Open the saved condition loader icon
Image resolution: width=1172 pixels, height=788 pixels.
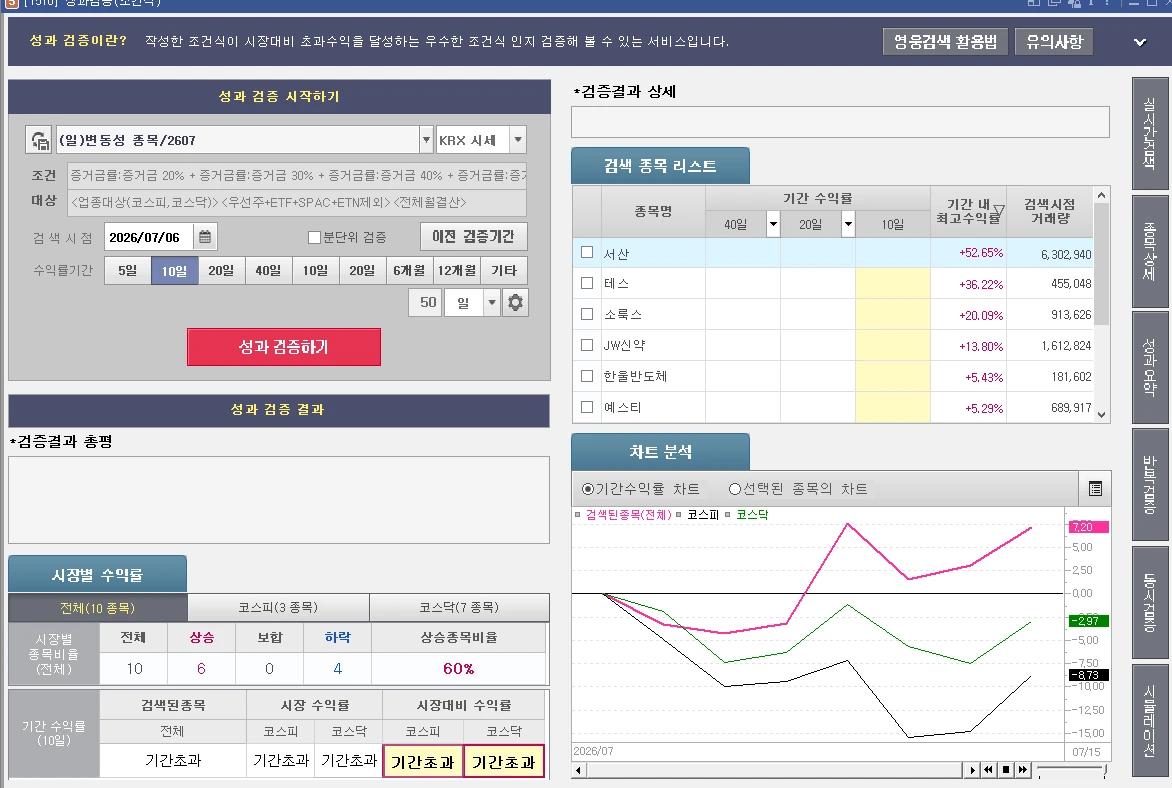39,140
